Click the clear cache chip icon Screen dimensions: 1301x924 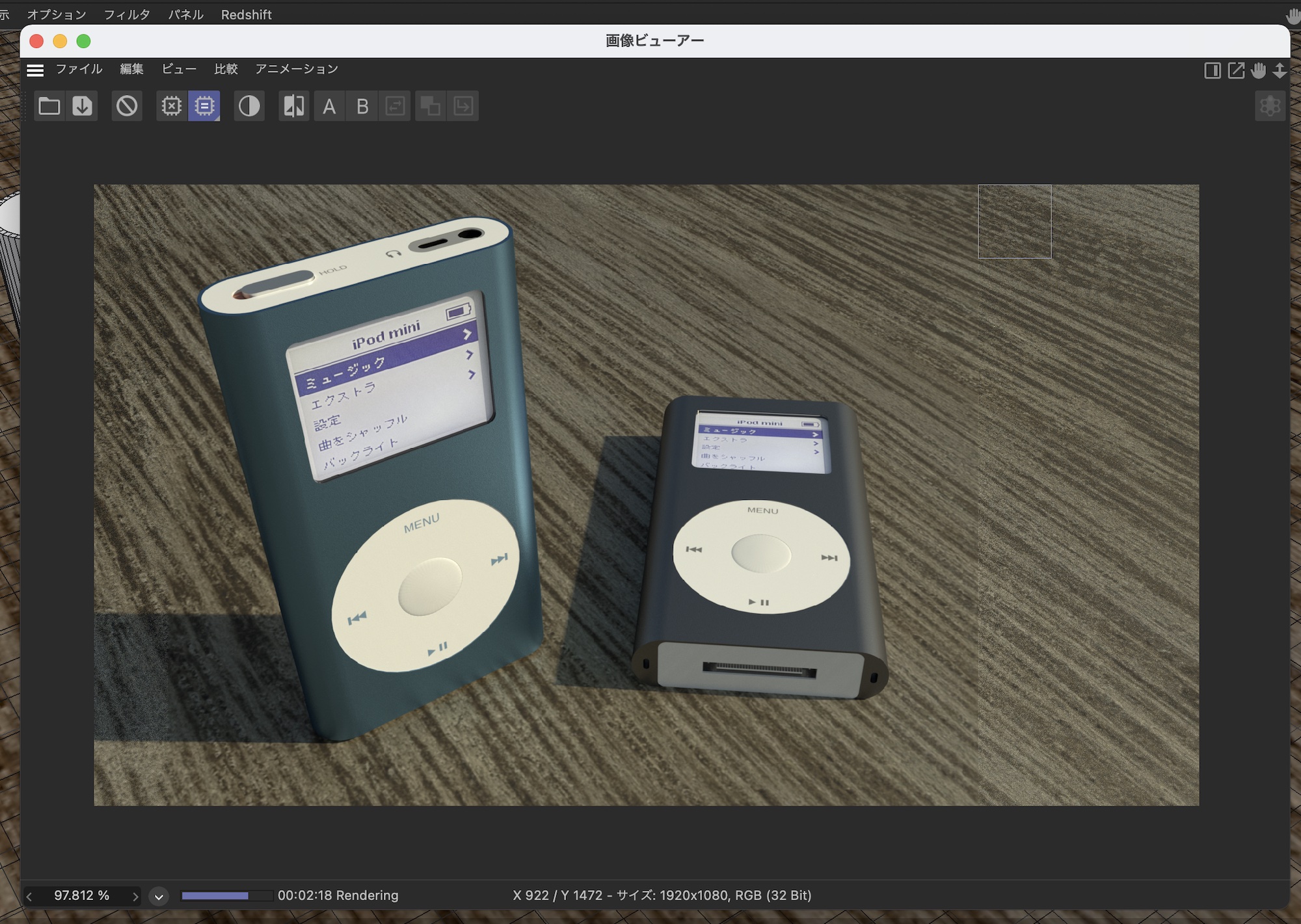tap(172, 106)
